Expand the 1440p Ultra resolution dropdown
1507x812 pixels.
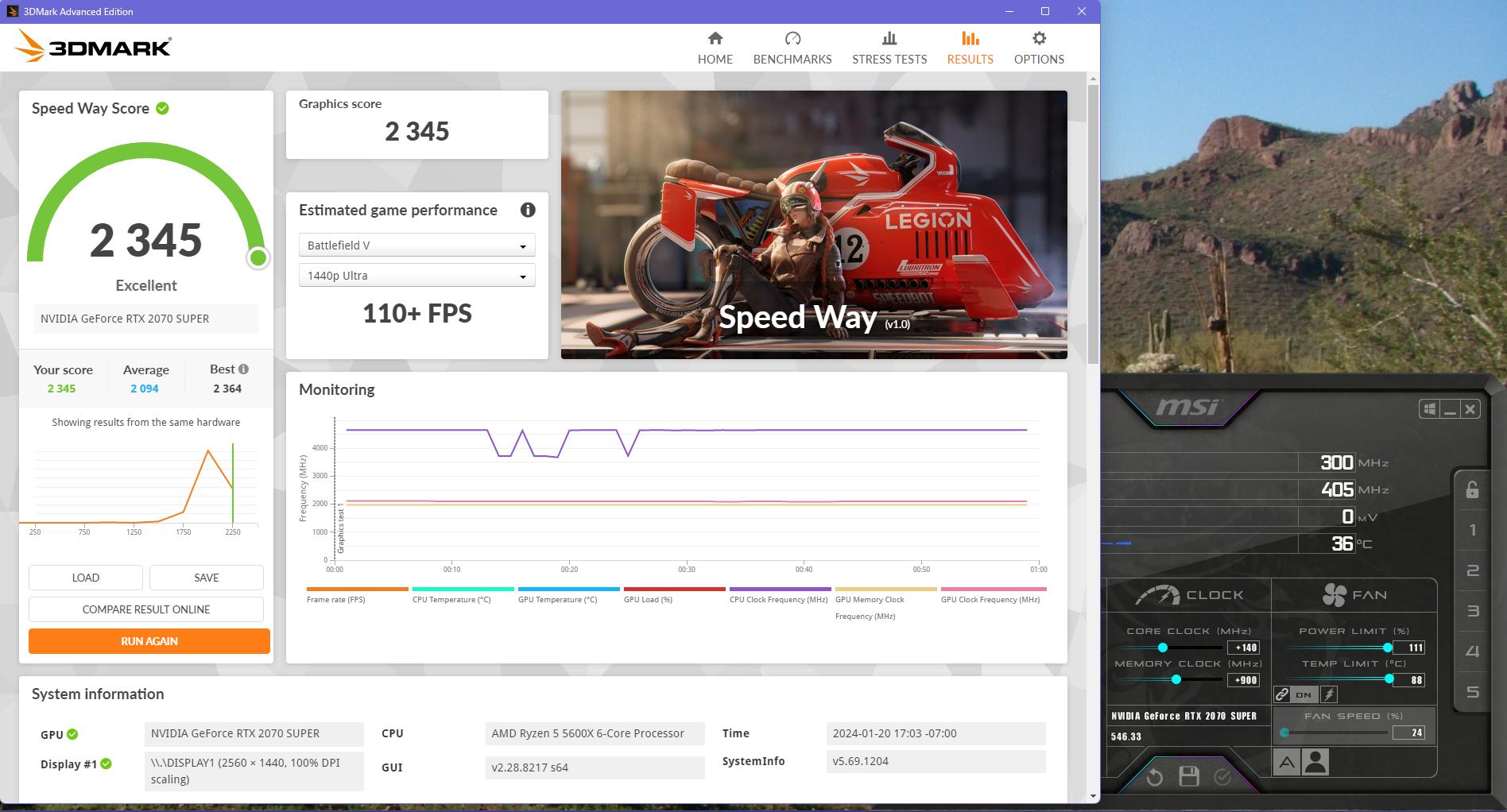click(416, 276)
